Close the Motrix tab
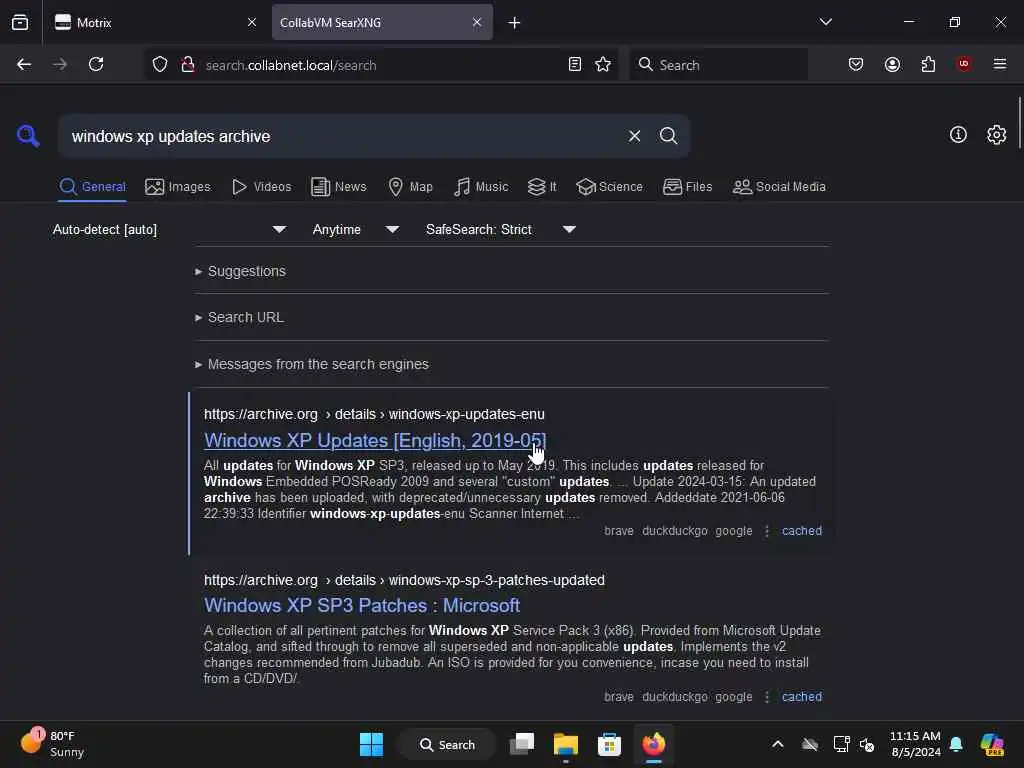 251,22
